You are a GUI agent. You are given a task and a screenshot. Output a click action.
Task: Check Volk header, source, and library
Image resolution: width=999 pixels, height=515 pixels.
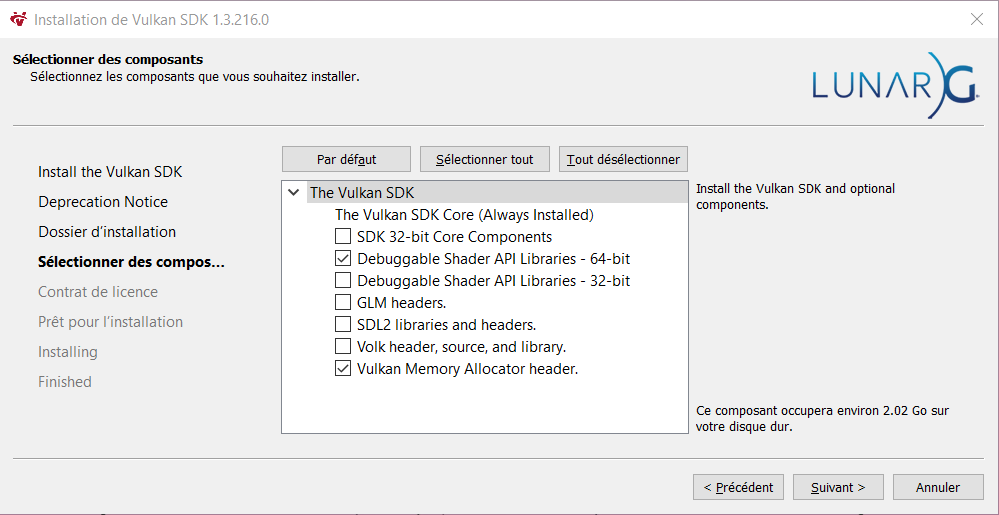[343, 347]
